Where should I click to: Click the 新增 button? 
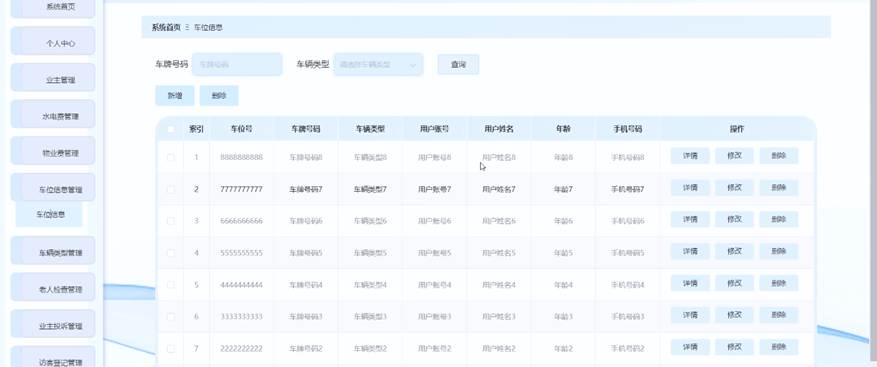coord(175,96)
